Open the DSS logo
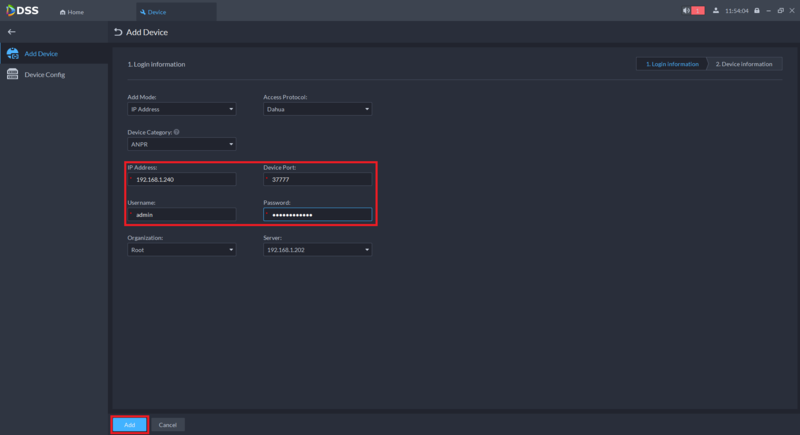The image size is (800, 435). [22, 11]
